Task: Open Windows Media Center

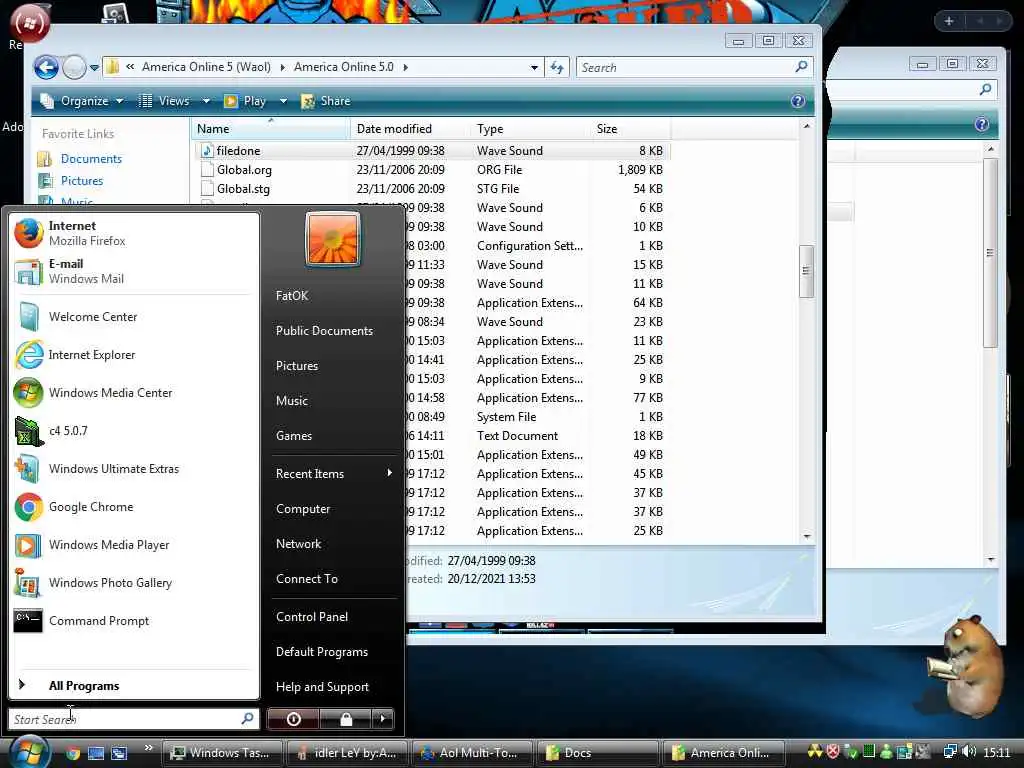Action: (x=134, y=392)
